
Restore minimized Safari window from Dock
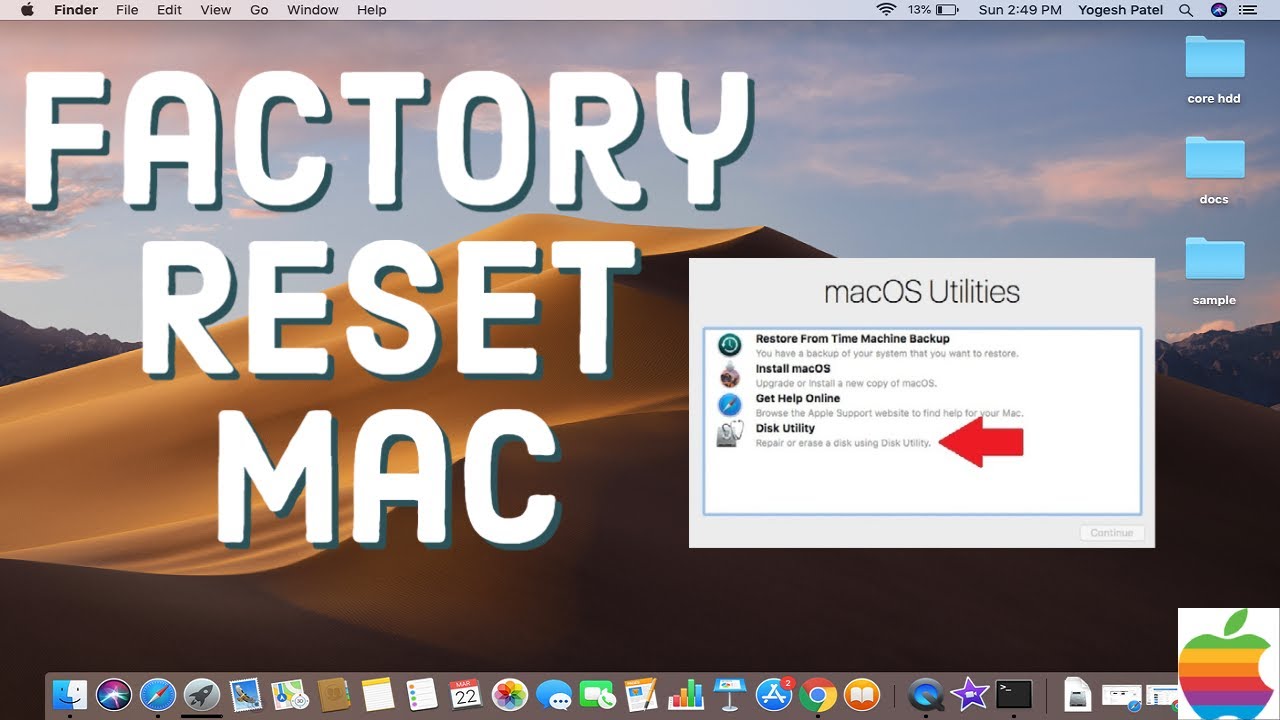1122,694
